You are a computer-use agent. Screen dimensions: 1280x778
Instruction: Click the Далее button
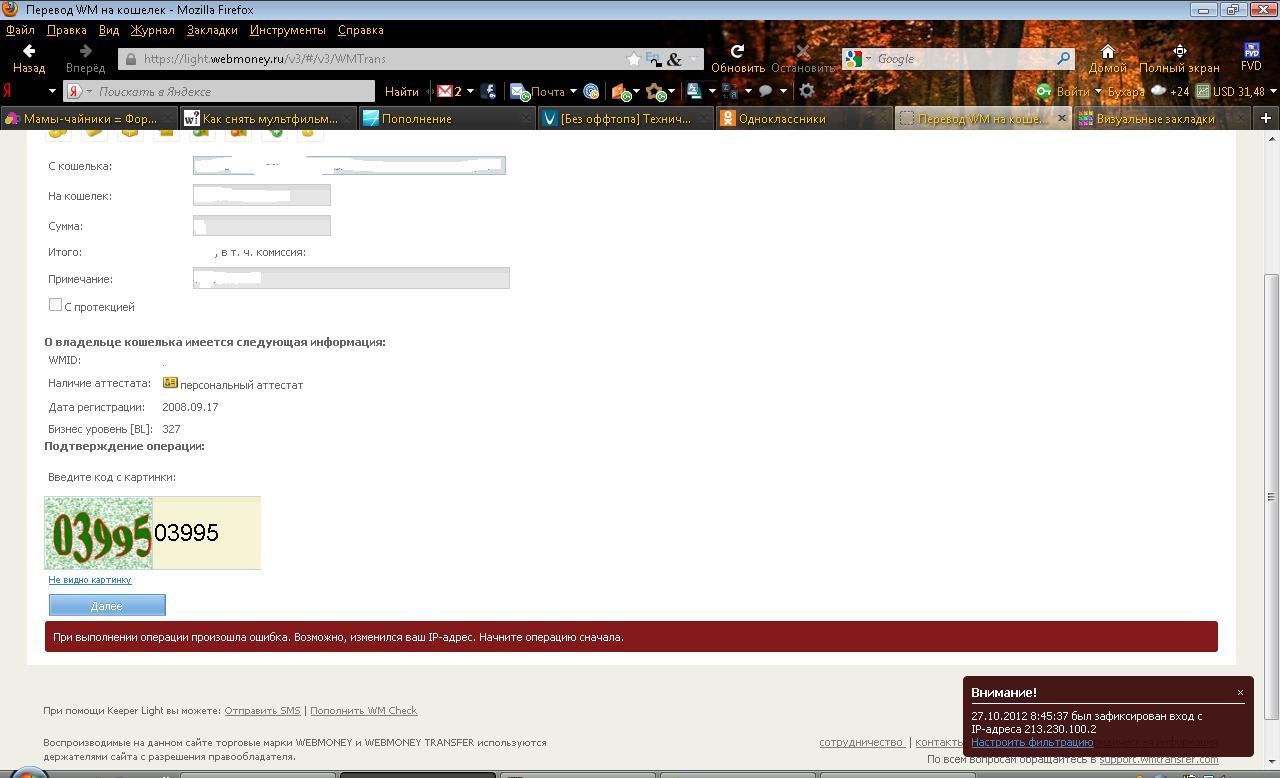tap(107, 605)
